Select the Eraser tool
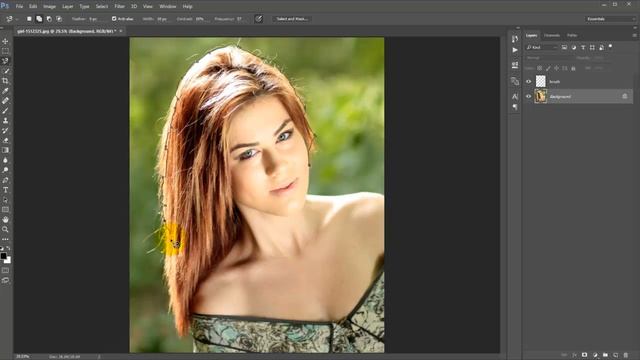640x360 pixels. (5, 140)
